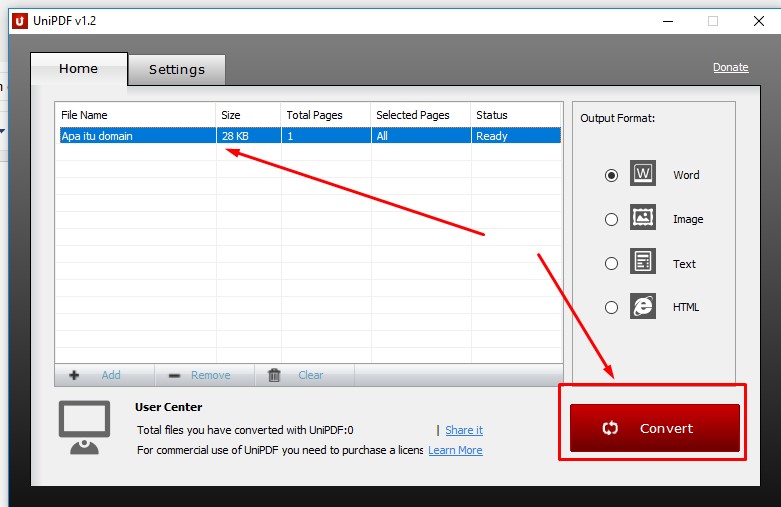
Task: Click the Total Pages column header
Action: [326, 115]
